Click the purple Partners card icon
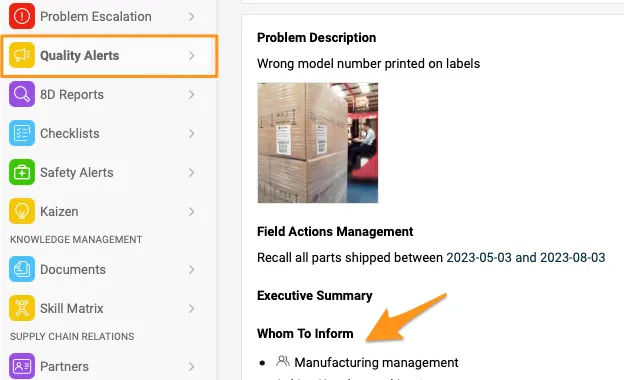 pos(22,366)
